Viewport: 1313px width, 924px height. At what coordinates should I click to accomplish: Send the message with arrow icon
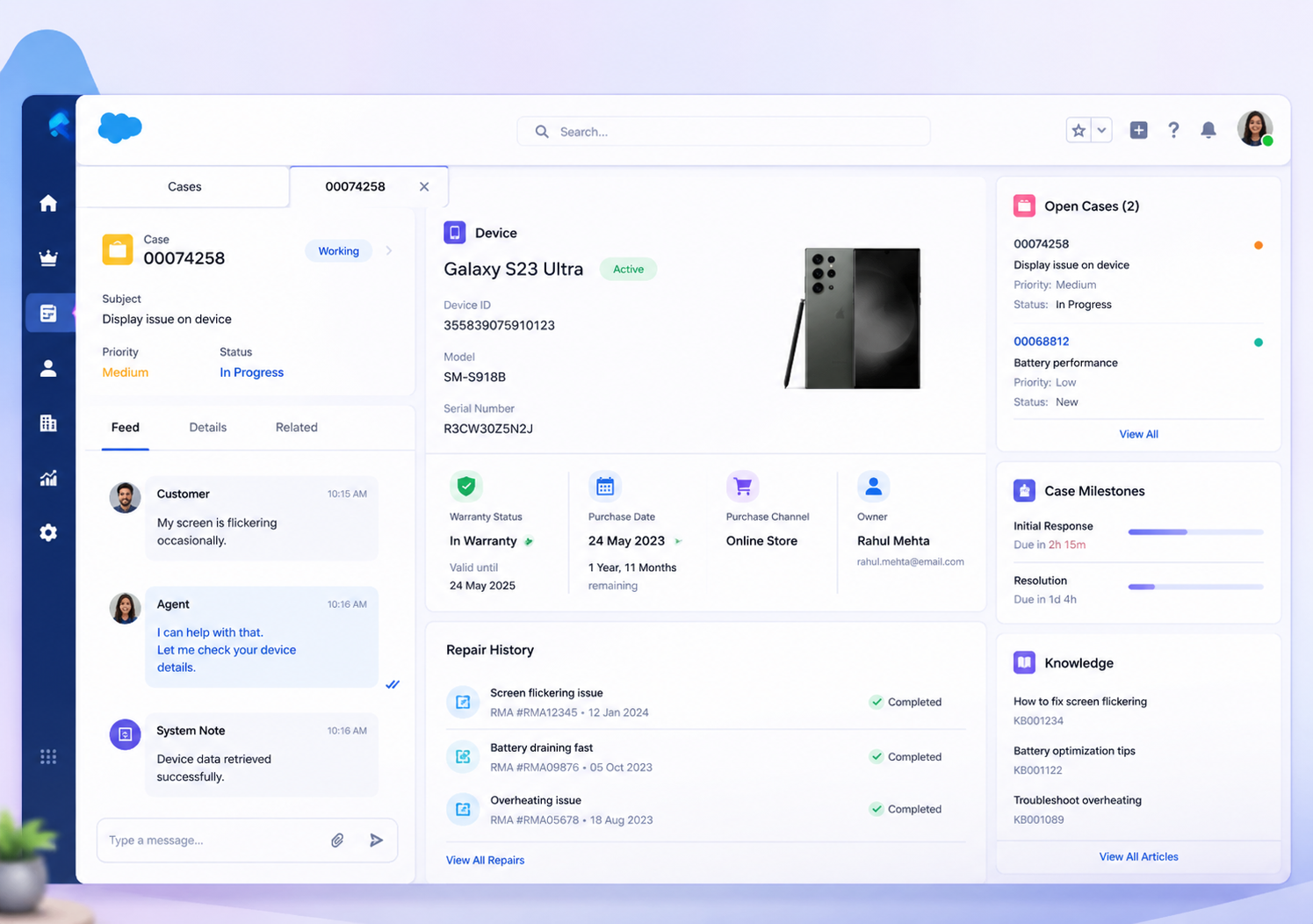(376, 841)
